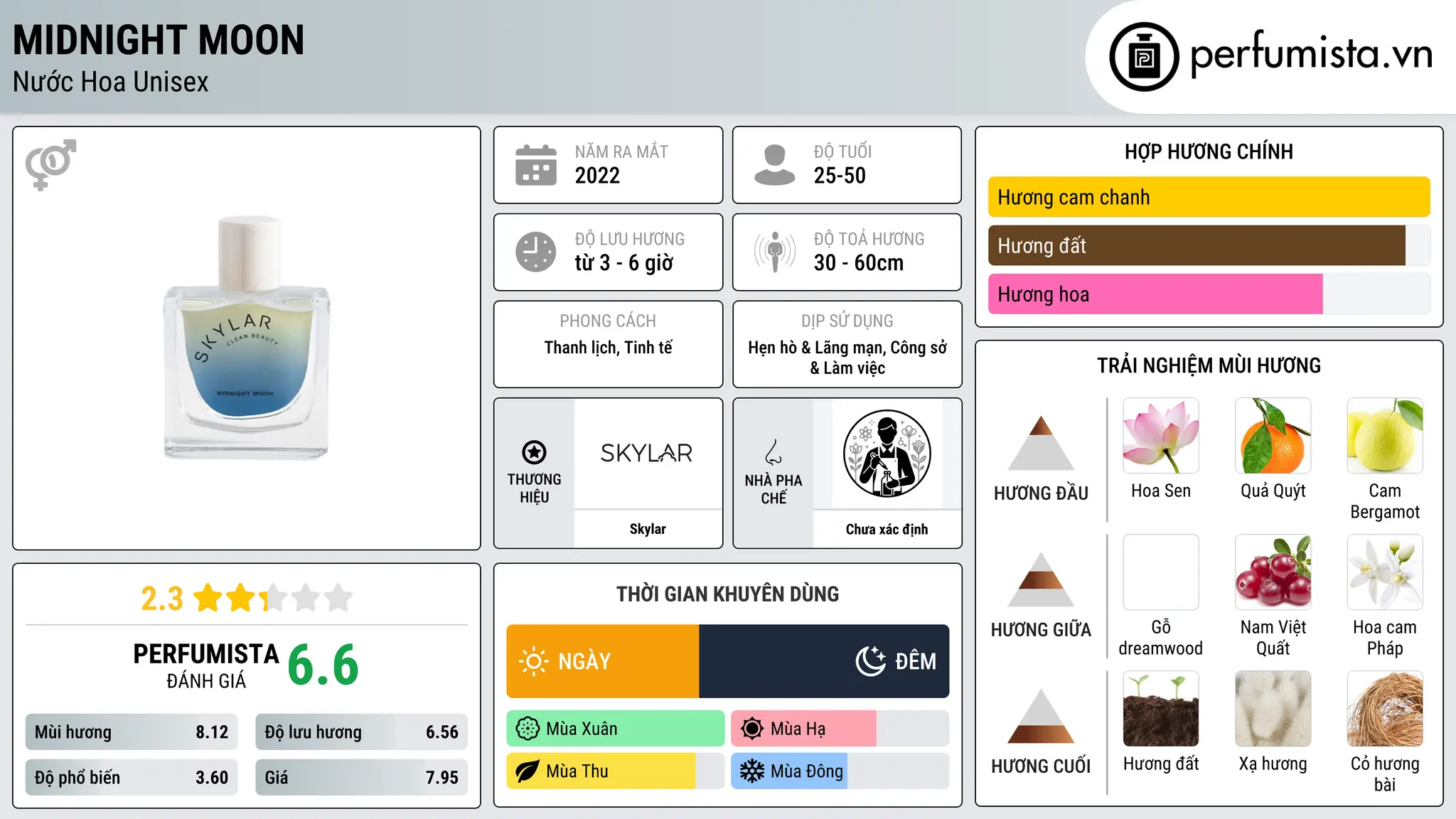The image size is (1456, 819).
Task: Click the Độ lưu hương 6.56 score bar
Action: 361,732
